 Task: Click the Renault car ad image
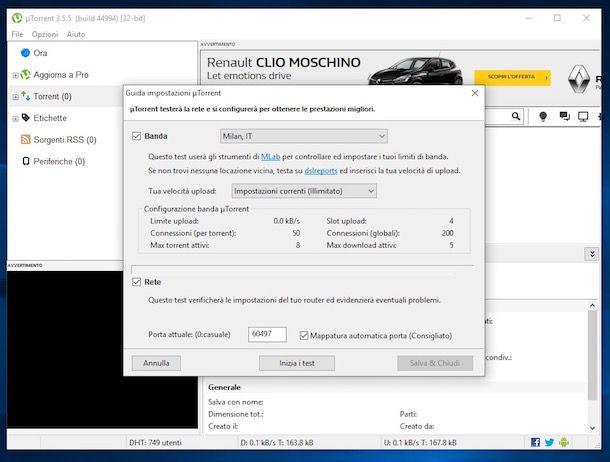415,71
